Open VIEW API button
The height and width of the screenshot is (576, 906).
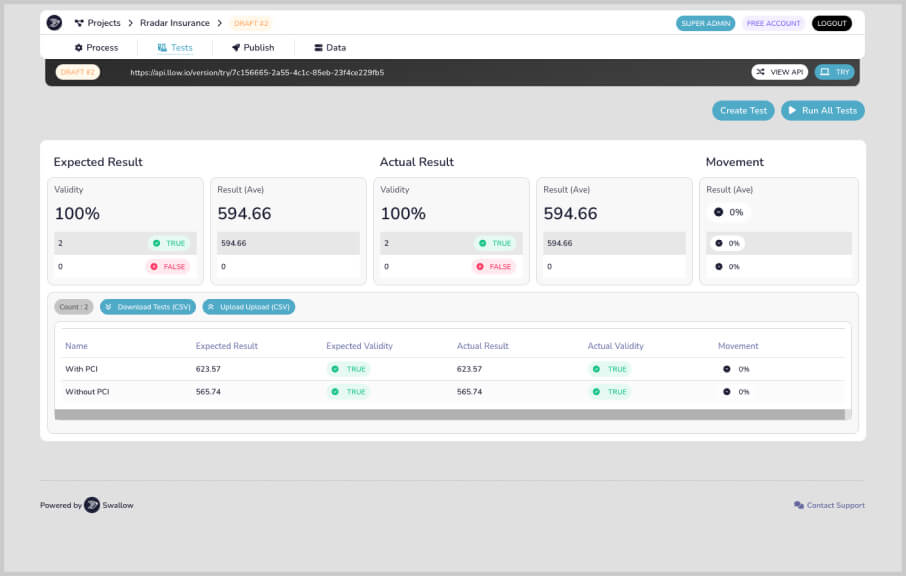click(779, 72)
